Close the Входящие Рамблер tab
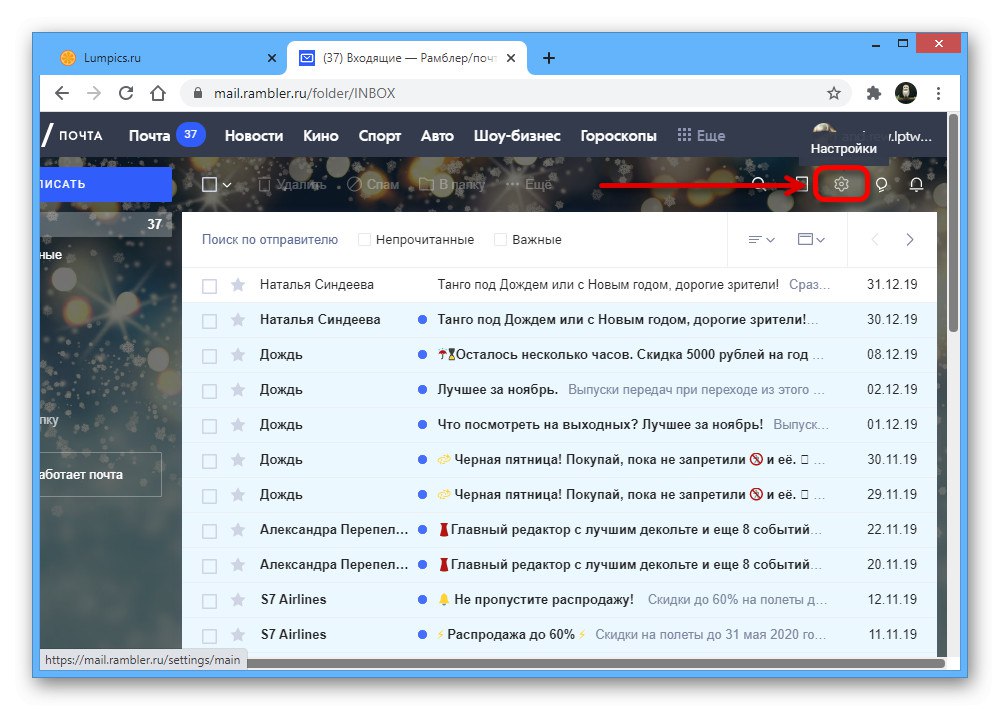This screenshot has height=710, width=1000. (511, 58)
